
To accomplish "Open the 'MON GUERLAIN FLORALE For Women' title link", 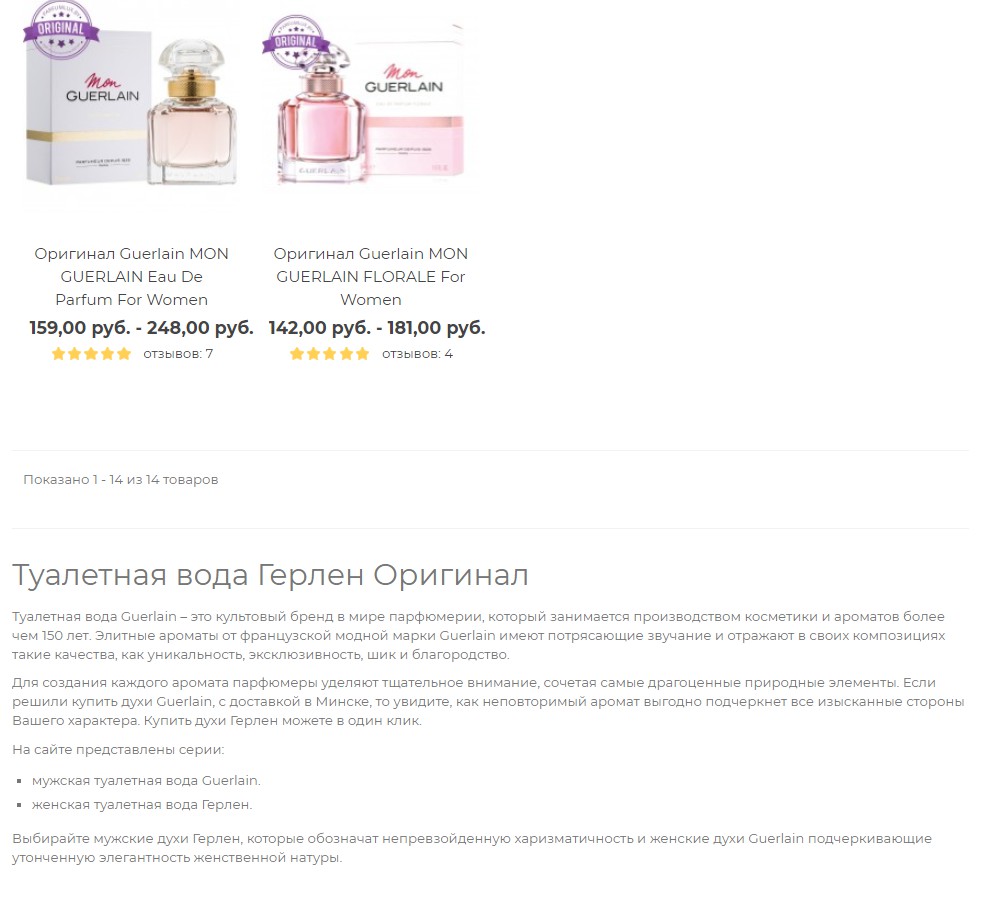I will [371, 277].
